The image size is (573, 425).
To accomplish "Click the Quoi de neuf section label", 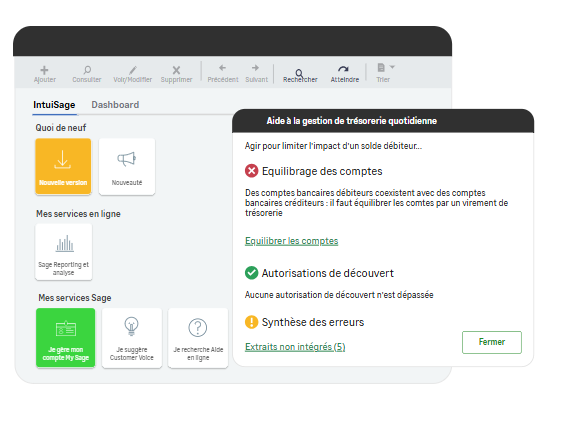I will 61,128.
